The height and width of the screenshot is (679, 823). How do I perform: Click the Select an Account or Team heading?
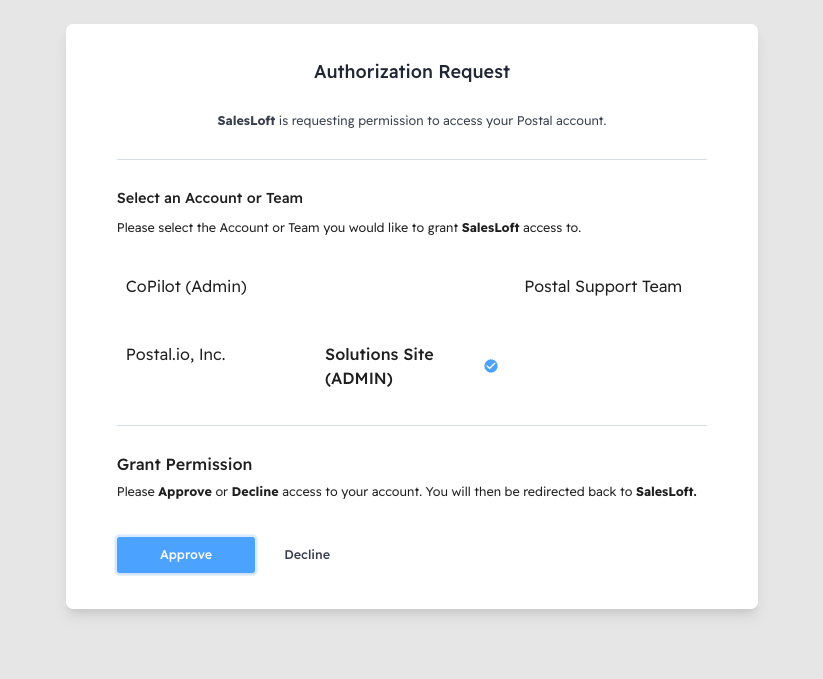tap(210, 198)
